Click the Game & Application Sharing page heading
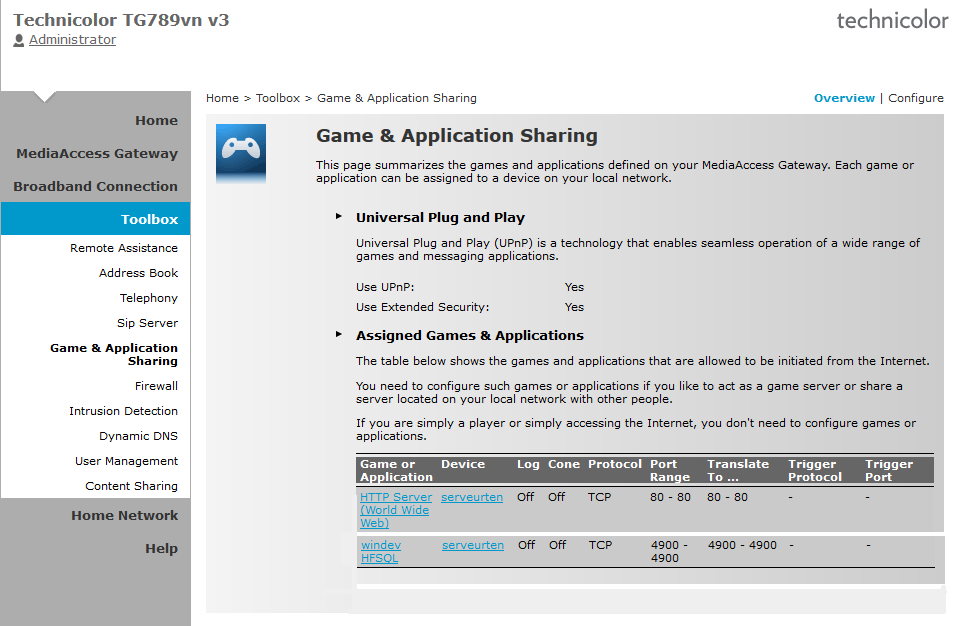The width and height of the screenshot is (955, 626). tap(457, 135)
